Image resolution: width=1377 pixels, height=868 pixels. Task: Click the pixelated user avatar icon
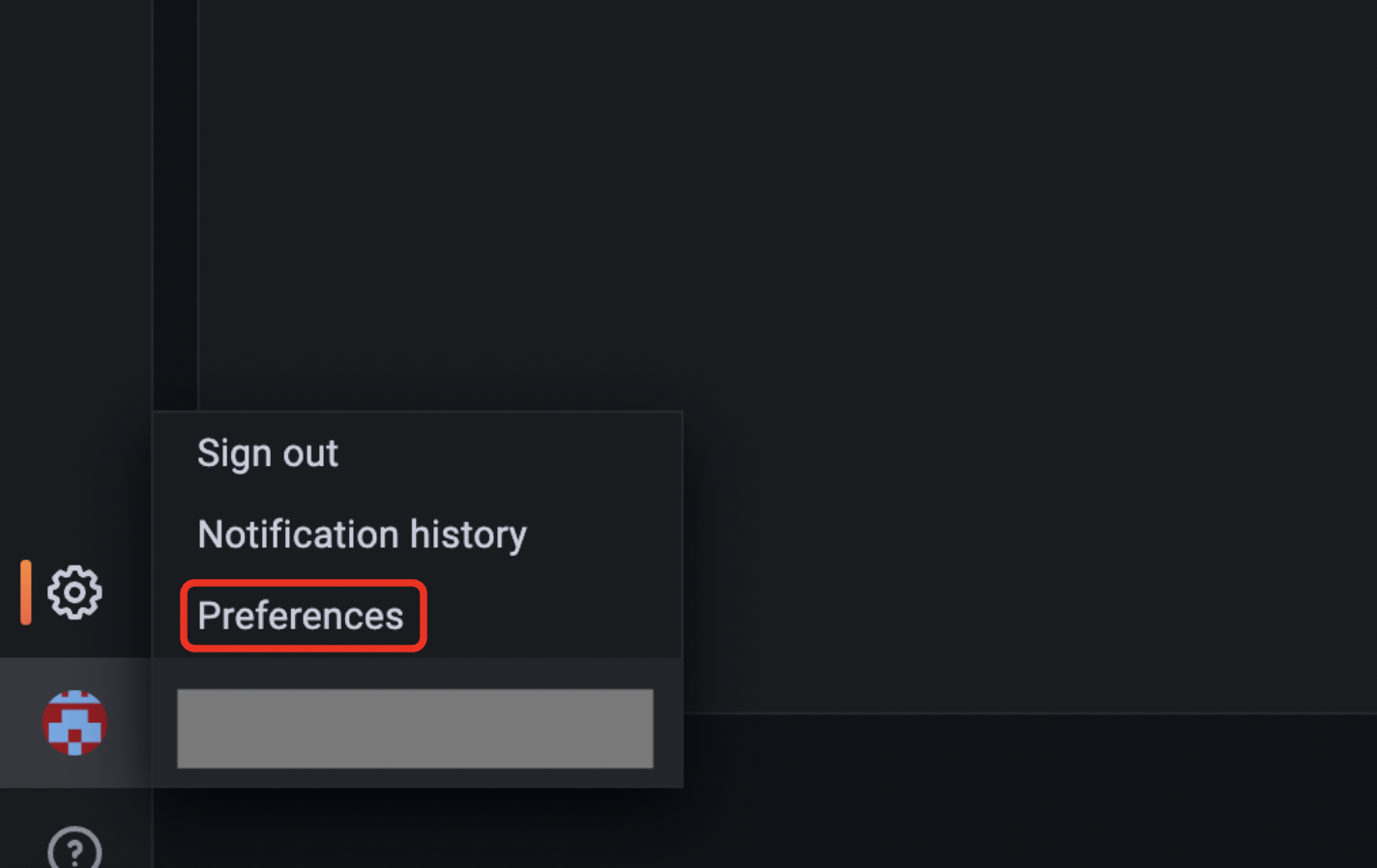[74, 722]
